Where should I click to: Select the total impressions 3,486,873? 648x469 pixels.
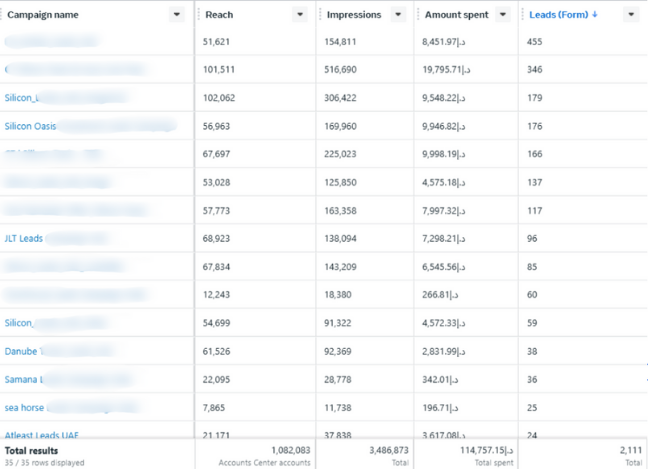(388, 450)
